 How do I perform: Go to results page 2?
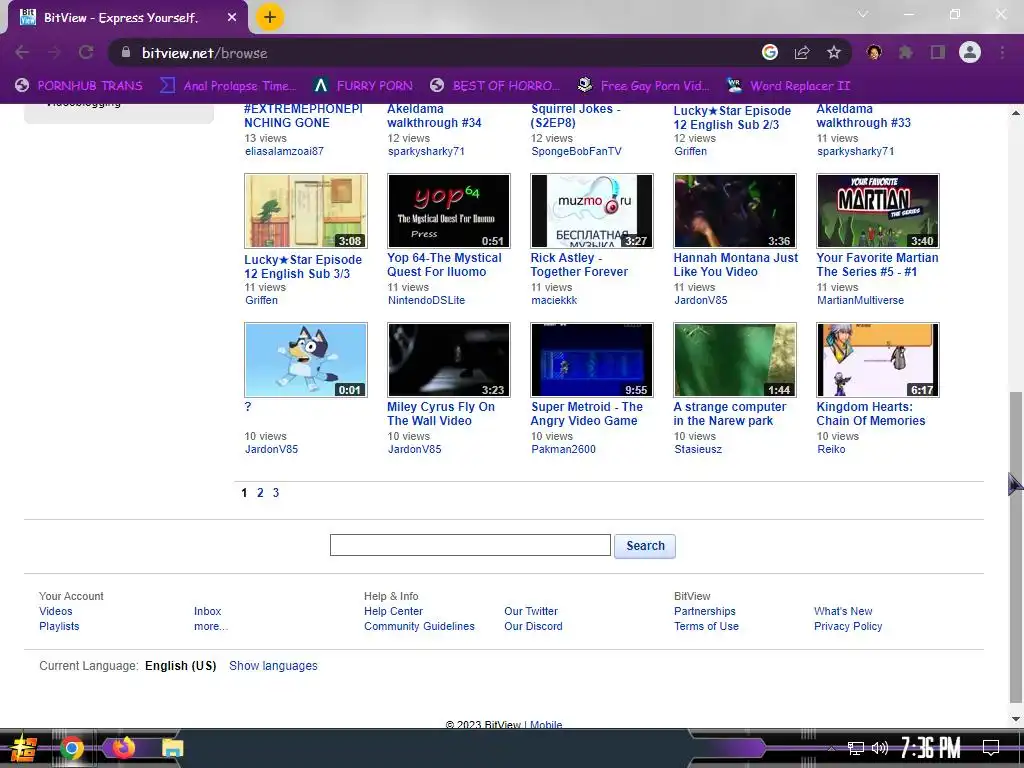[260, 493]
